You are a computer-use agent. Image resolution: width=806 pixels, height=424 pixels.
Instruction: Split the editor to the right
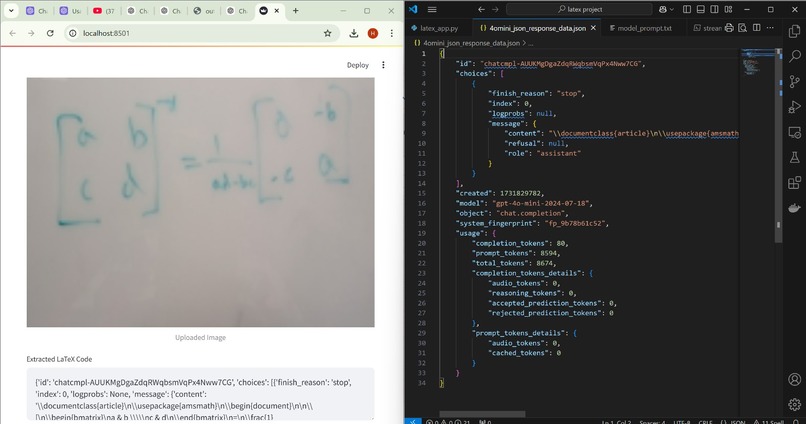point(757,28)
